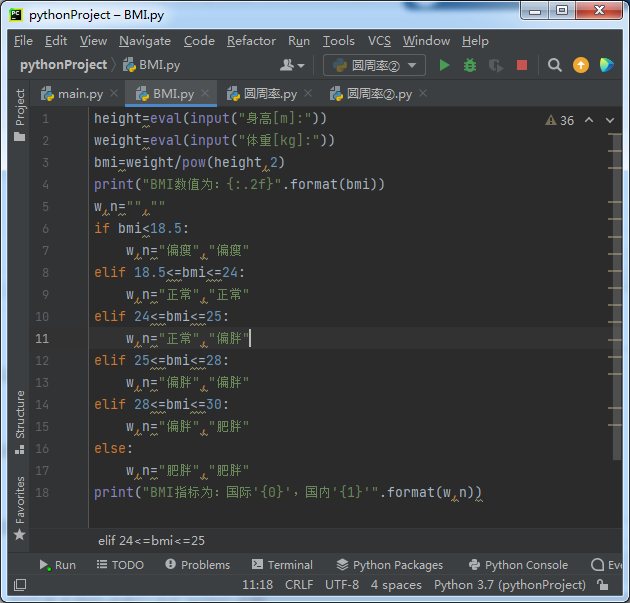The image size is (630, 603).
Task: Place cursor on bmi=weight/pow line 3
Action: (x=189, y=163)
